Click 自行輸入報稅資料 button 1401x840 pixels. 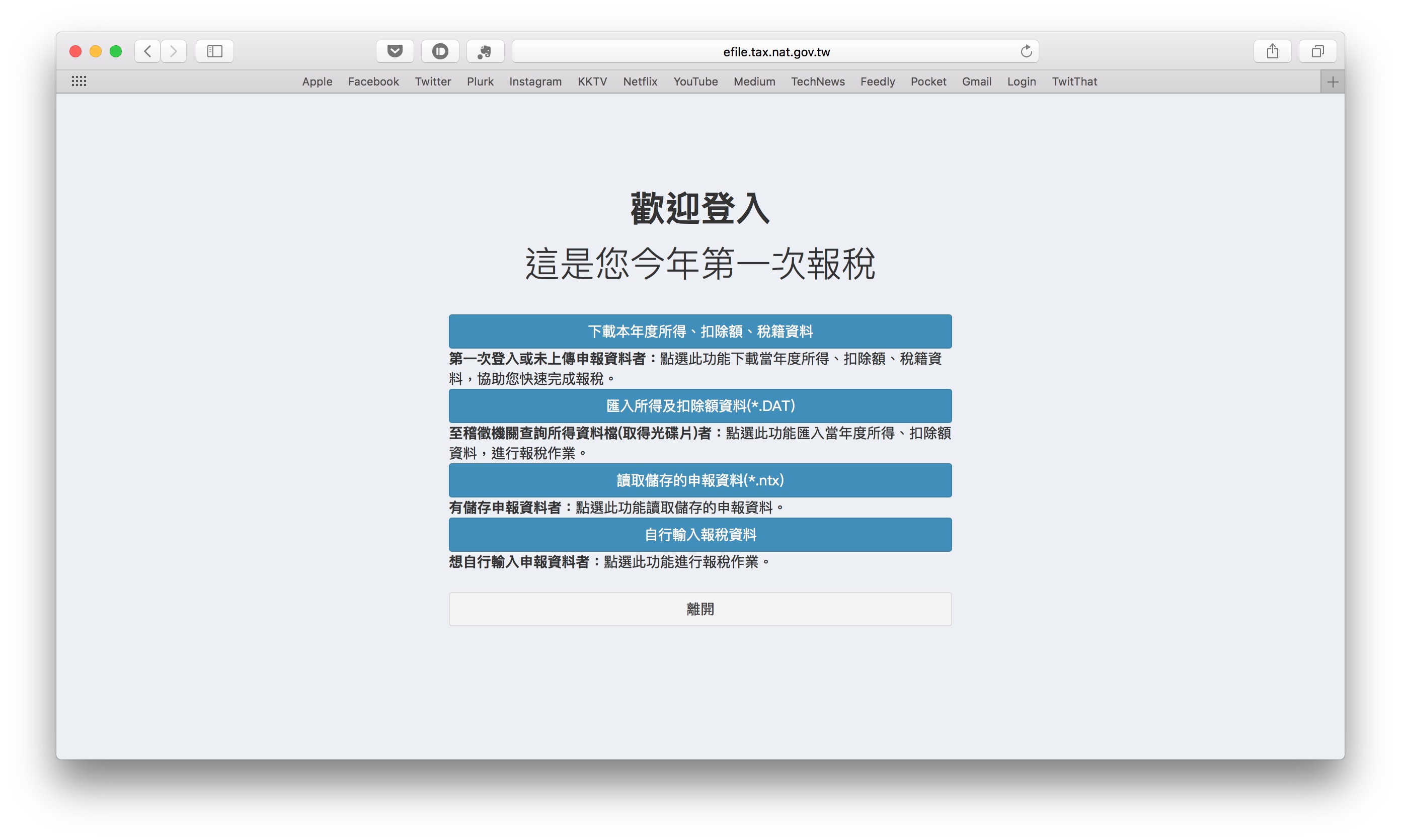(700, 535)
